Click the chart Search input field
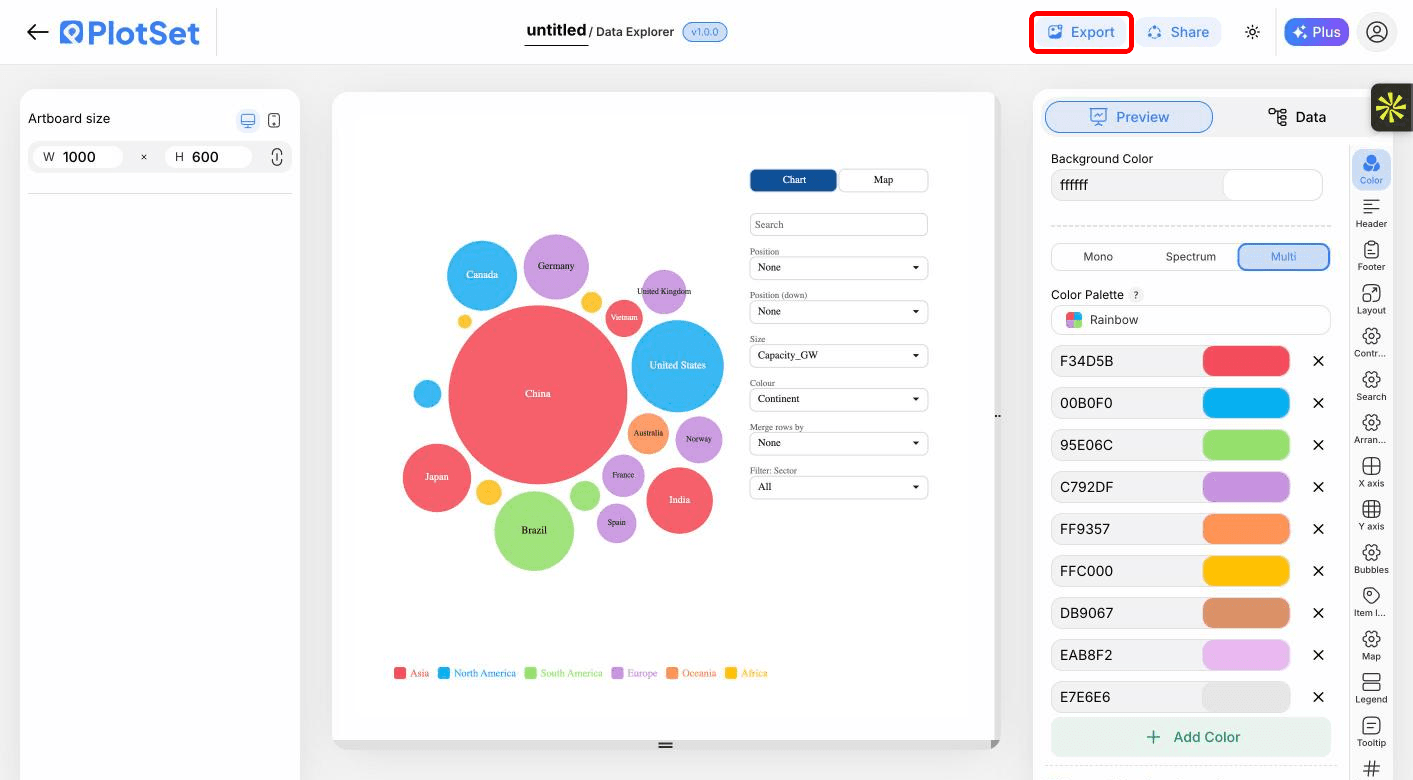The width and height of the screenshot is (1413, 780). point(839,225)
